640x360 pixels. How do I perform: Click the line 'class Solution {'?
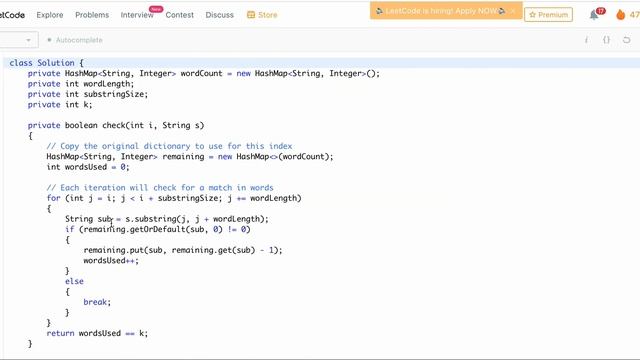pos(46,63)
